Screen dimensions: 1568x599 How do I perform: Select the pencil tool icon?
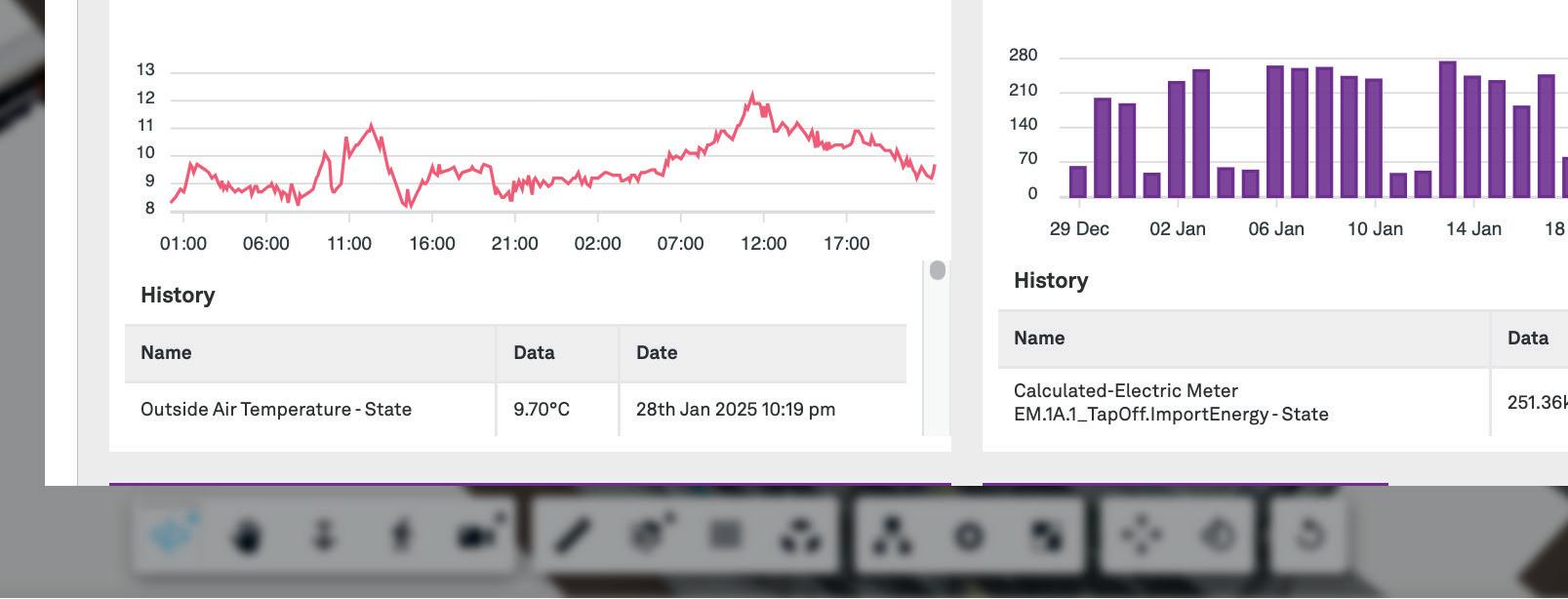click(x=573, y=535)
